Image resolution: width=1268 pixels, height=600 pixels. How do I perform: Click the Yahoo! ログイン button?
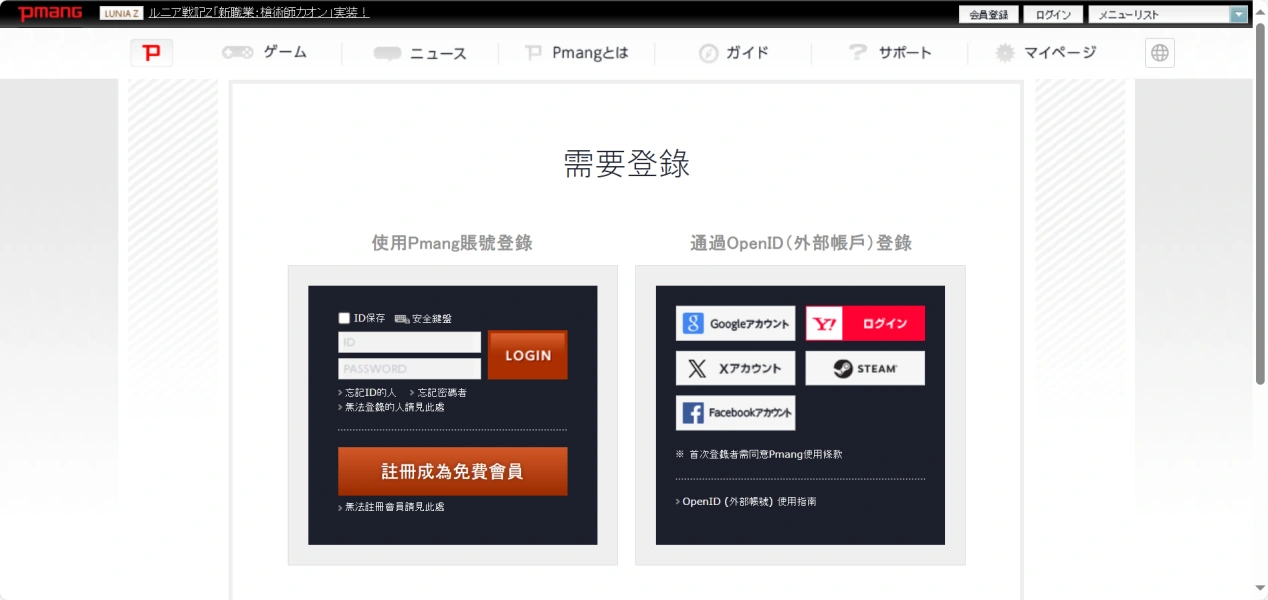(864, 323)
